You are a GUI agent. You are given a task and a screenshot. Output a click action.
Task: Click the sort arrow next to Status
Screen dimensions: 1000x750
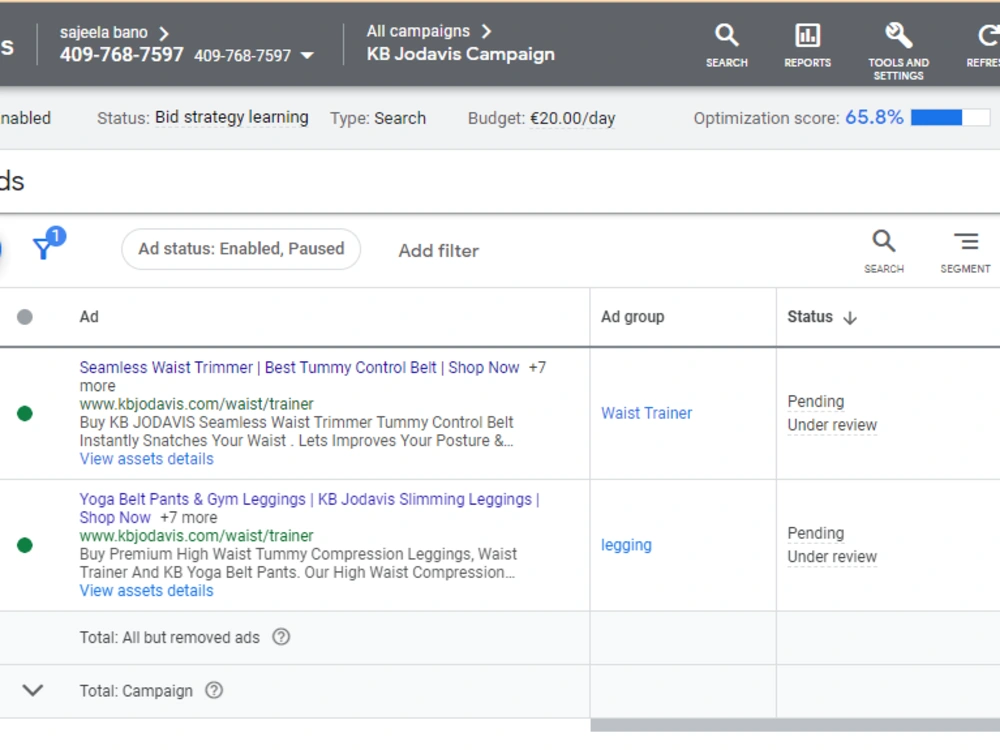[x=849, y=318]
